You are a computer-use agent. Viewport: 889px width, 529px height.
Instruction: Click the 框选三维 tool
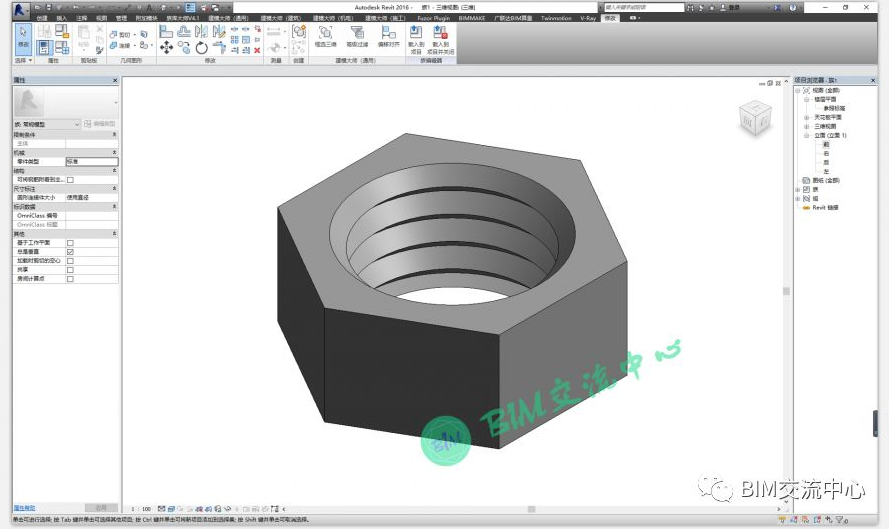click(325, 36)
